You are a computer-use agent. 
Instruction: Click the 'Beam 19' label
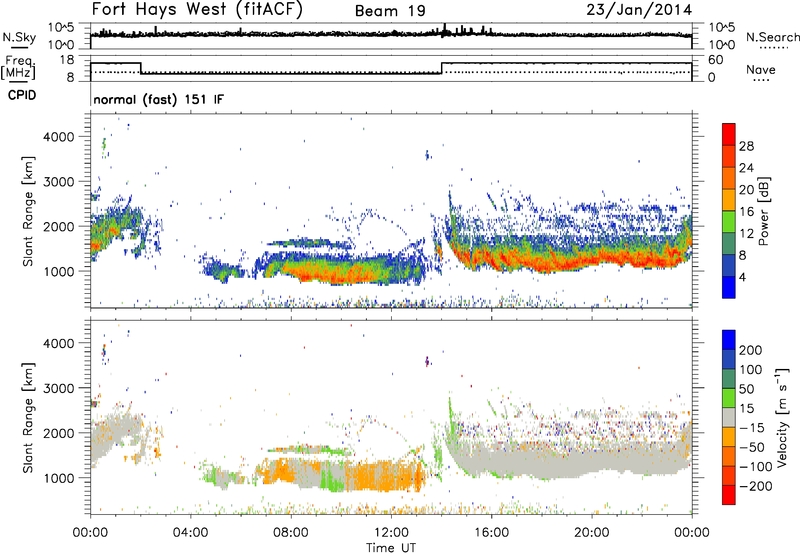pos(390,11)
